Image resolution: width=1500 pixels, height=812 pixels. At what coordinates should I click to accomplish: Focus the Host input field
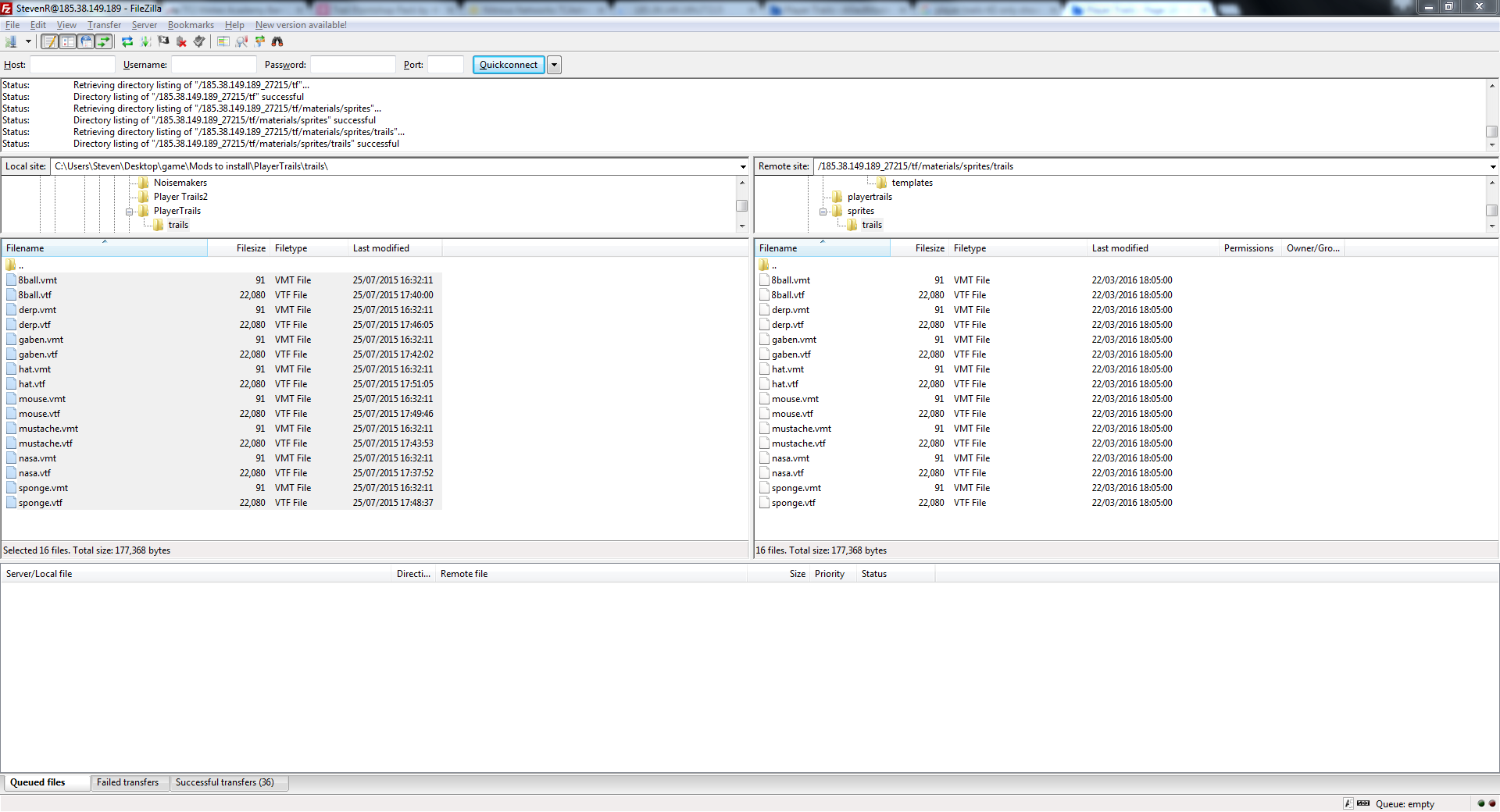tap(73, 65)
